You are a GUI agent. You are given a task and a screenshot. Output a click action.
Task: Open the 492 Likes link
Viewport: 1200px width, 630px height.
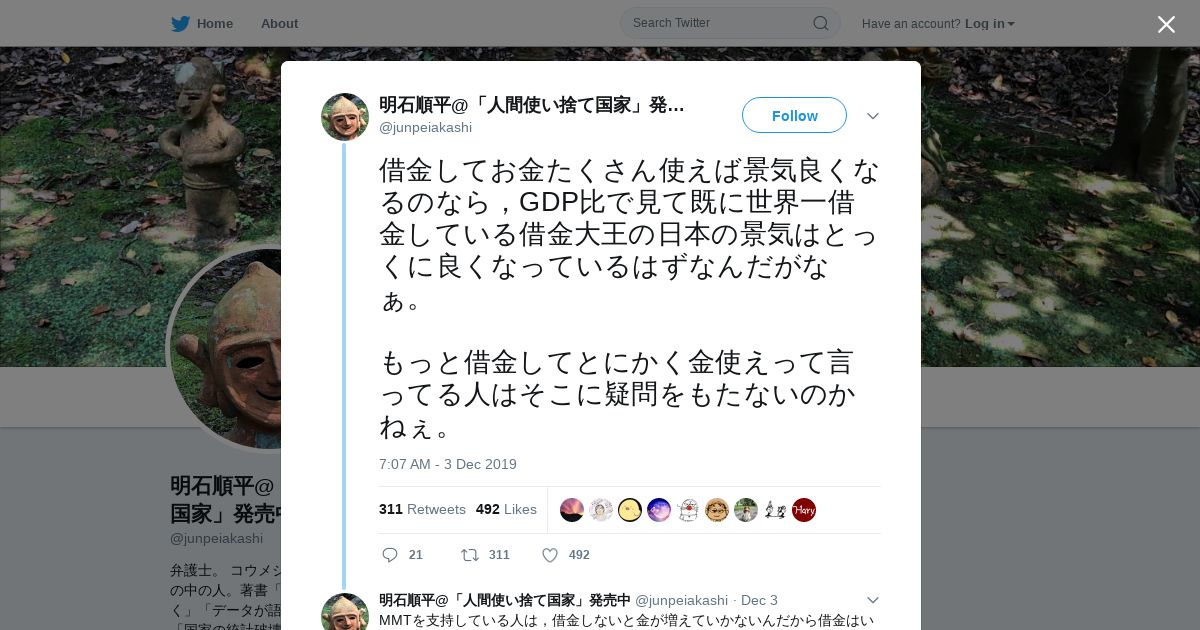pyautogui.click(x=506, y=509)
